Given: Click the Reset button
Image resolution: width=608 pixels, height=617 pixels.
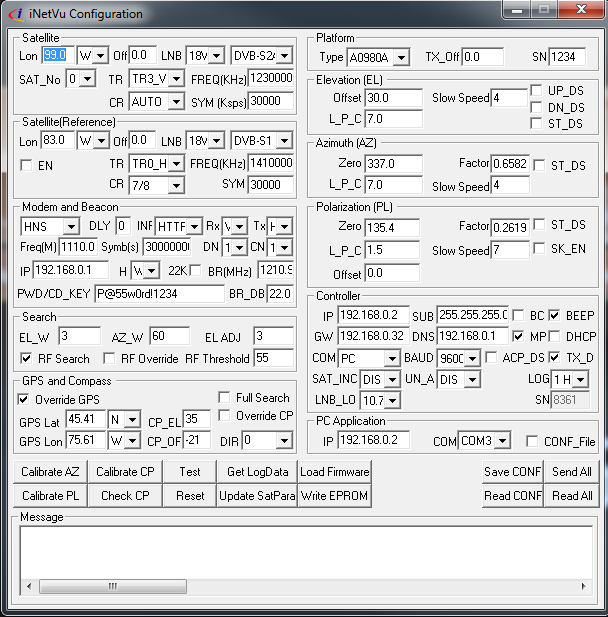Looking at the screenshot, I should 190,495.
